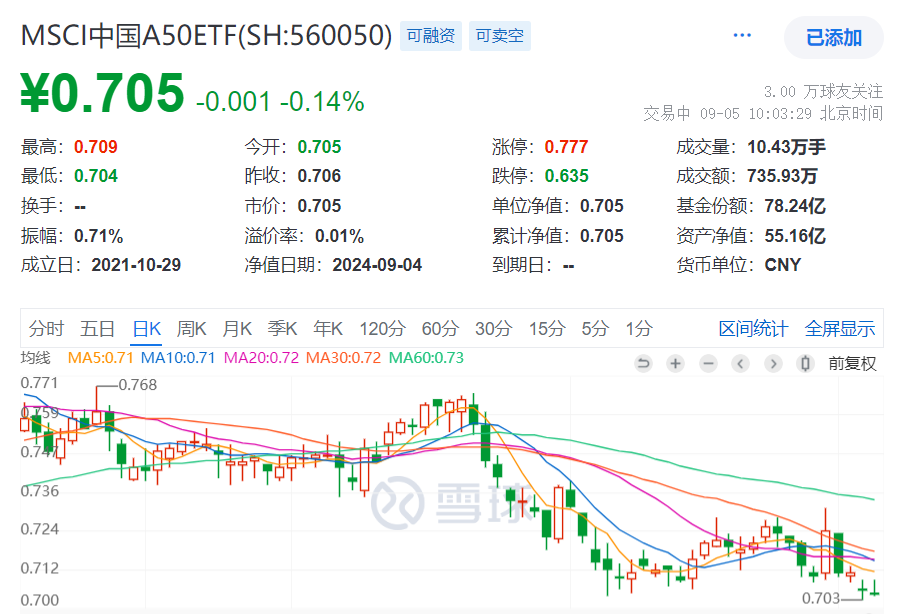Image resolution: width=900 pixels, height=614 pixels.
Task: Click the 资产净值 value 55.16亿
Action: pyautogui.click(x=795, y=235)
